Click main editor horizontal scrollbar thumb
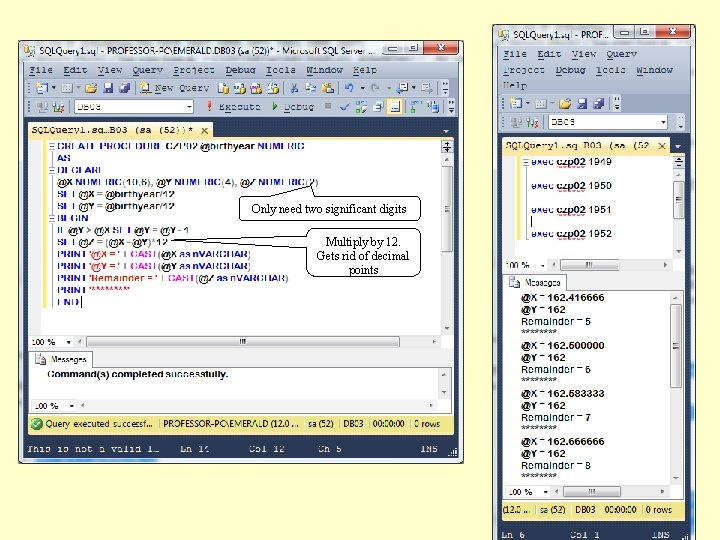Image resolution: width=720 pixels, height=540 pixels. pos(243,342)
